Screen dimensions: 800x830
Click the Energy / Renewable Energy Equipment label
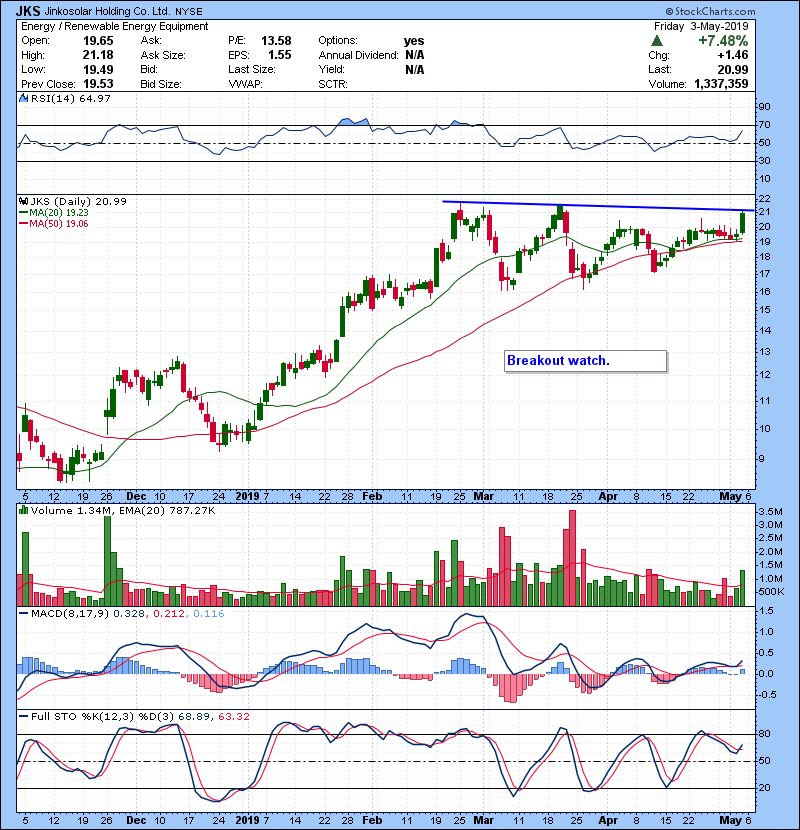click(x=114, y=26)
